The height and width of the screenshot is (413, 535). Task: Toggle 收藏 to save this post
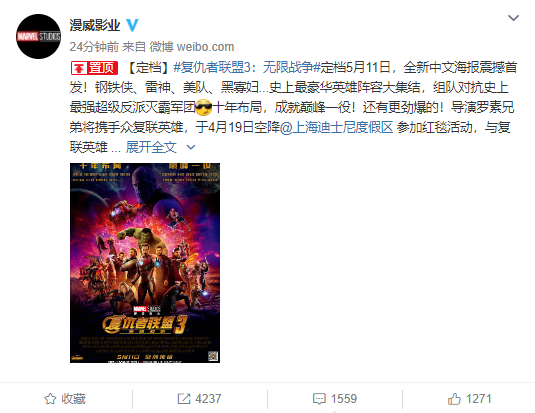pos(65,399)
